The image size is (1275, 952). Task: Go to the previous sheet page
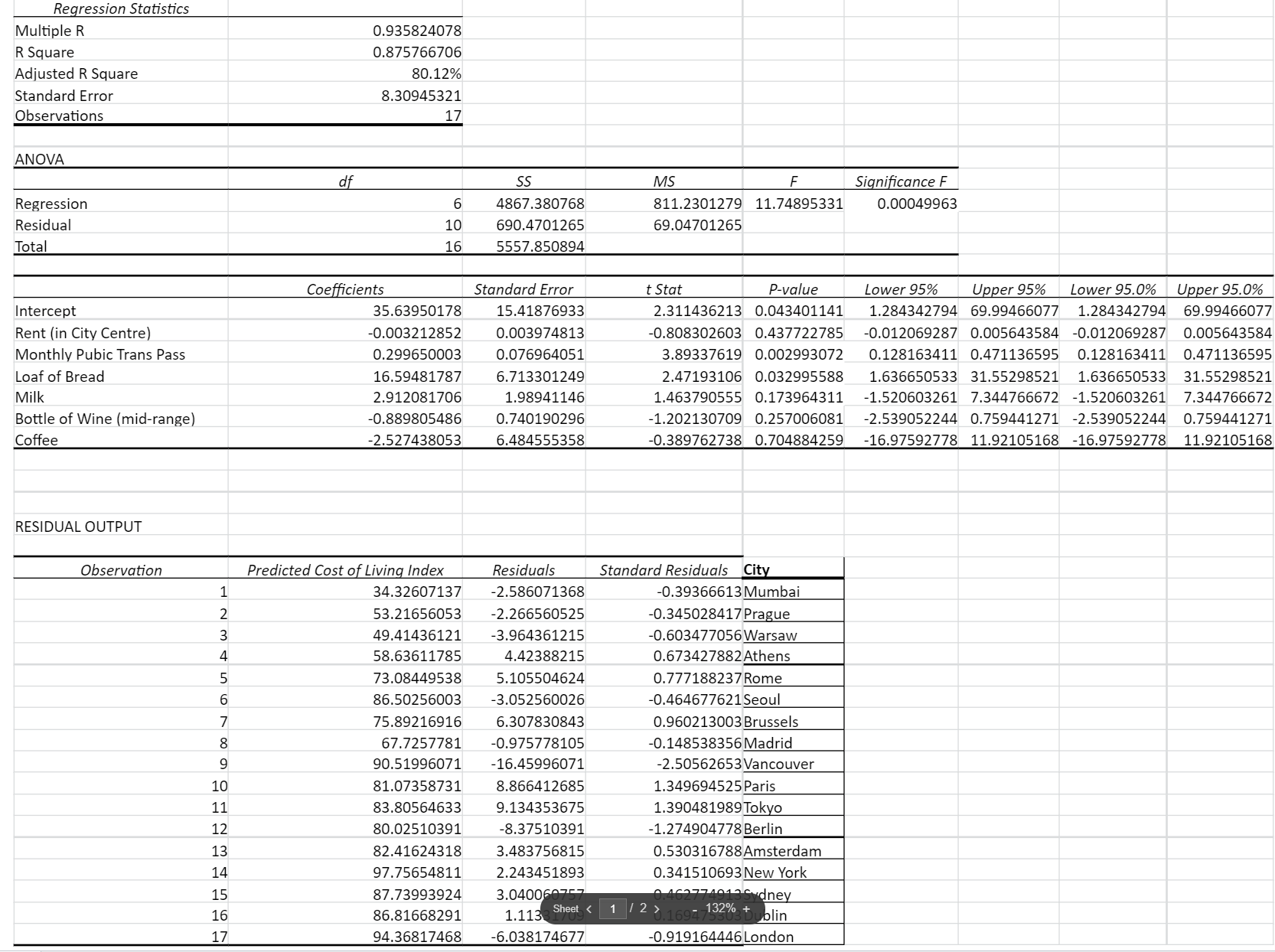click(589, 908)
